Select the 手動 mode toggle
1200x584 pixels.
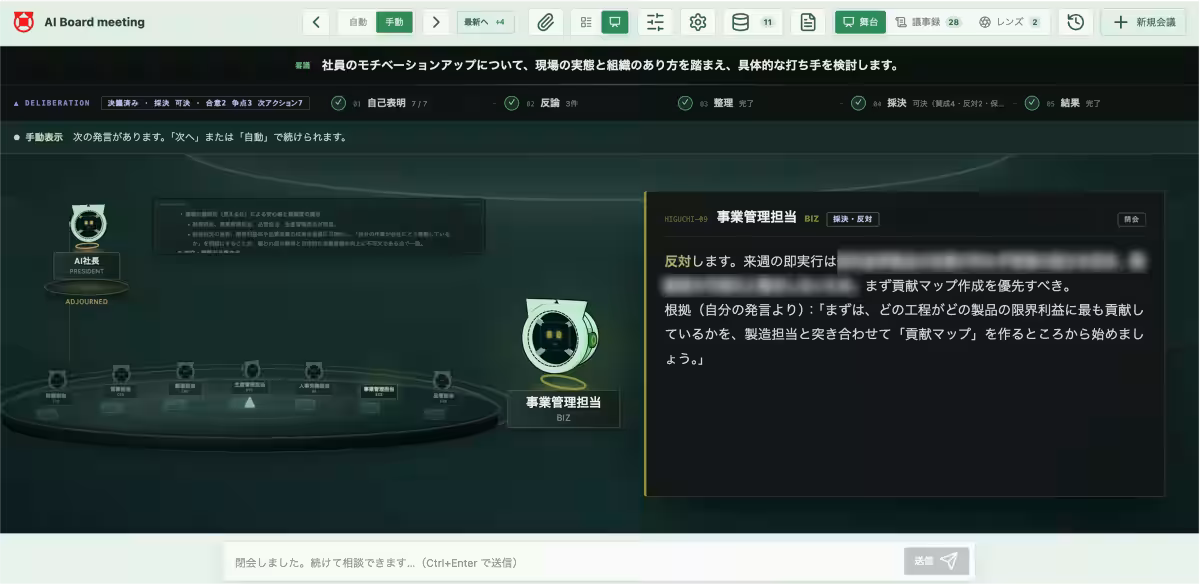pos(394,22)
